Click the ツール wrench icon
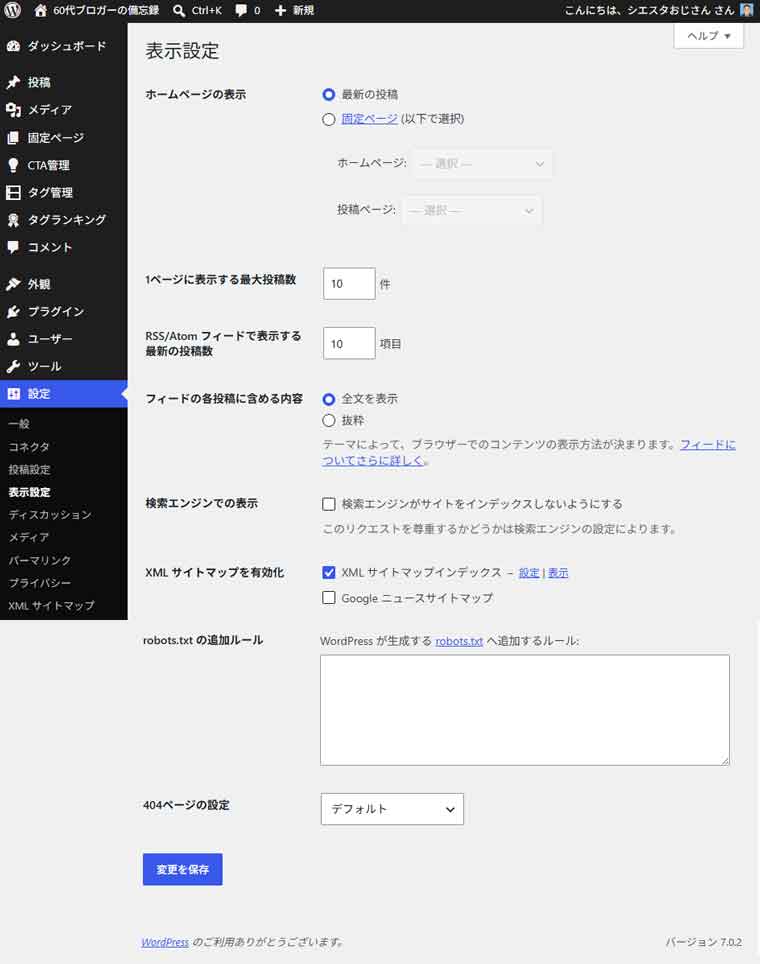This screenshot has height=964, width=760. pyautogui.click(x=13, y=366)
